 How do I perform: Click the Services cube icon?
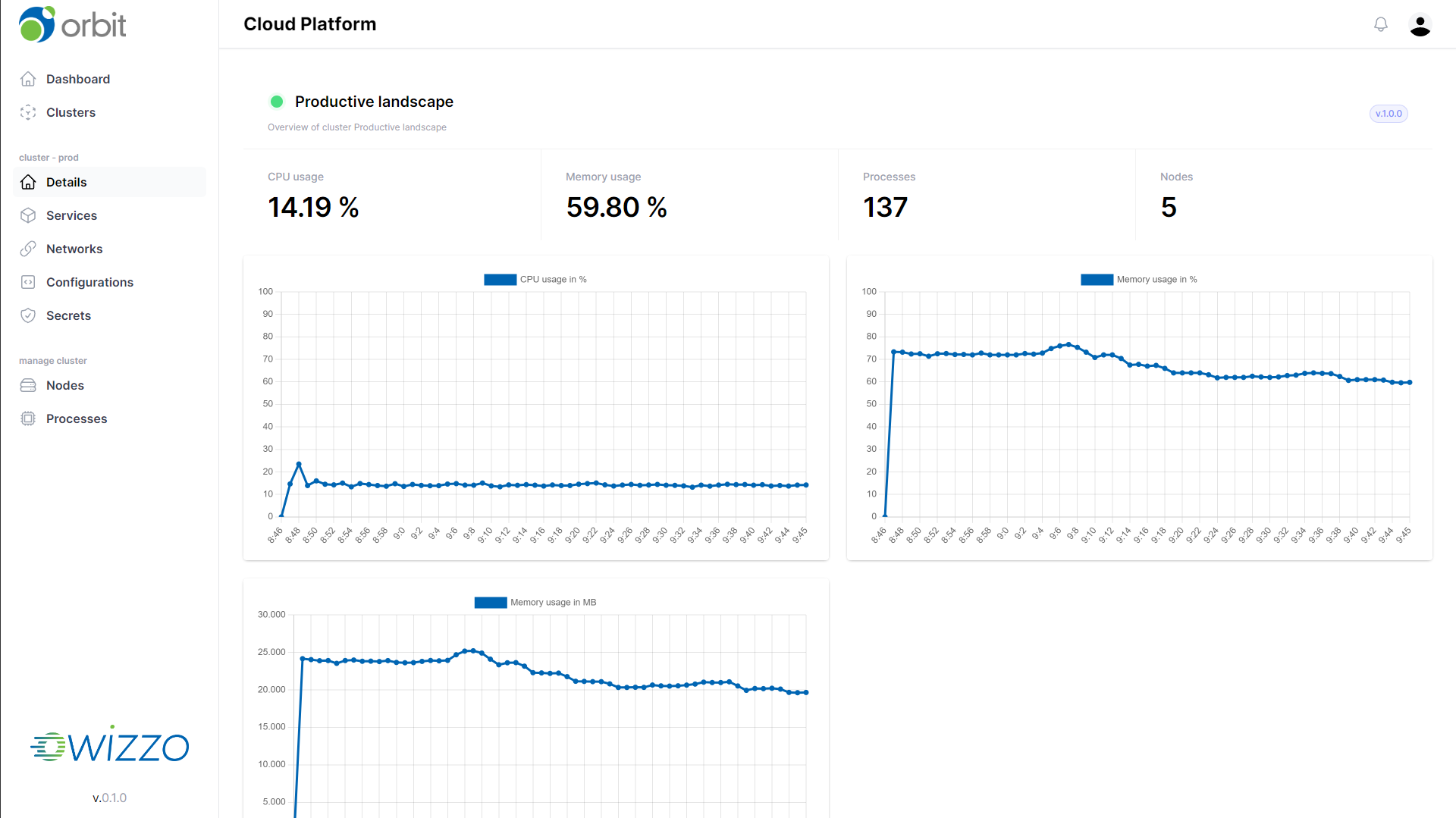pos(28,215)
